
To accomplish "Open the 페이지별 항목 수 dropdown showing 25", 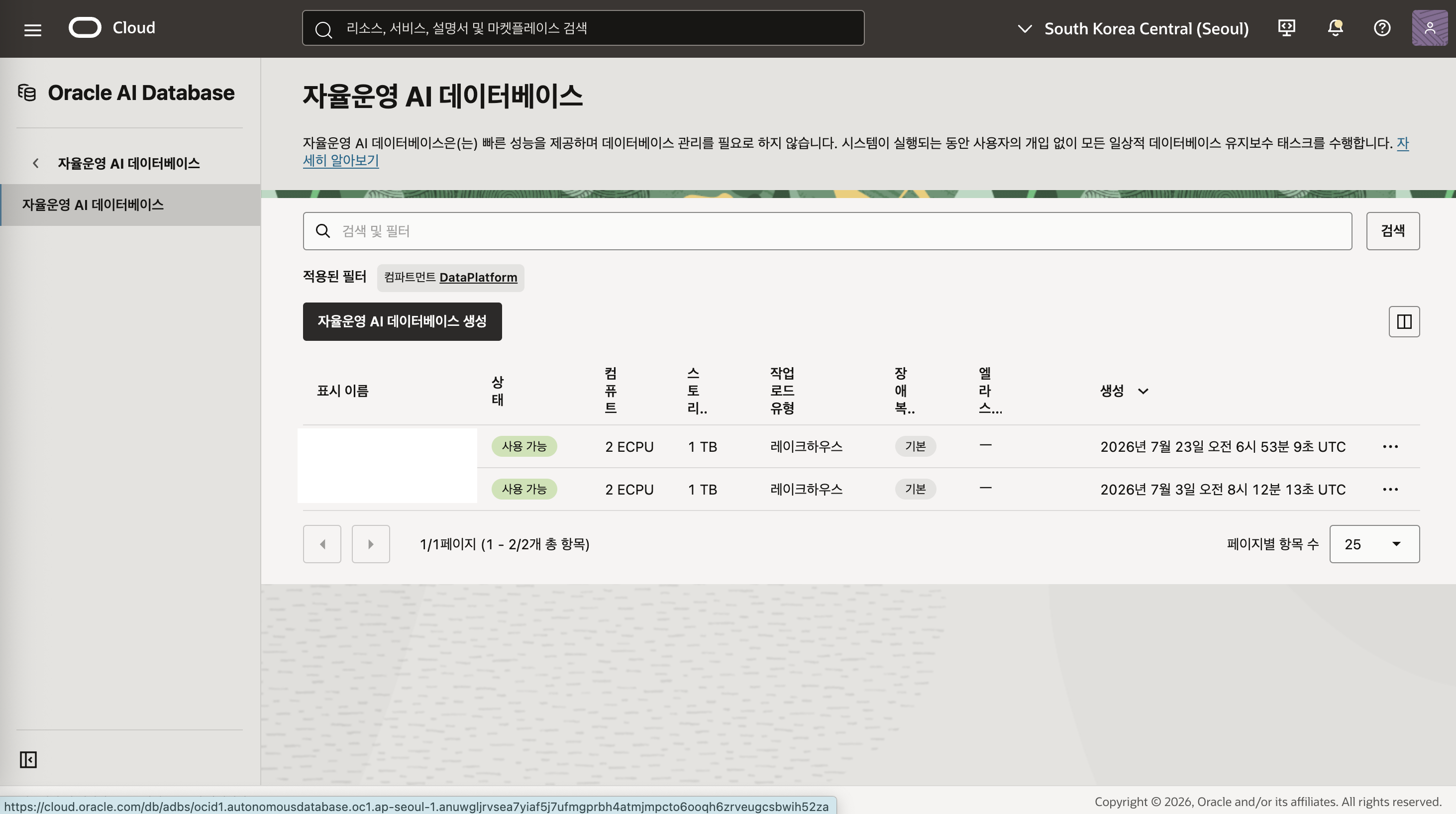I will (x=1374, y=544).
